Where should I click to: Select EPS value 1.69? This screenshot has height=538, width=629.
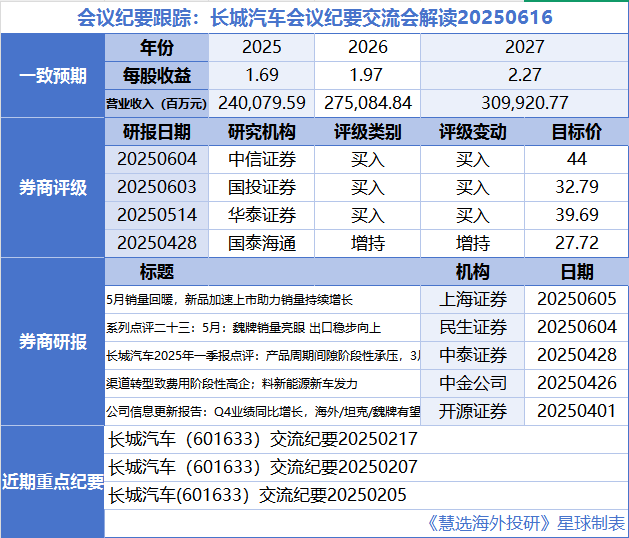point(262,75)
